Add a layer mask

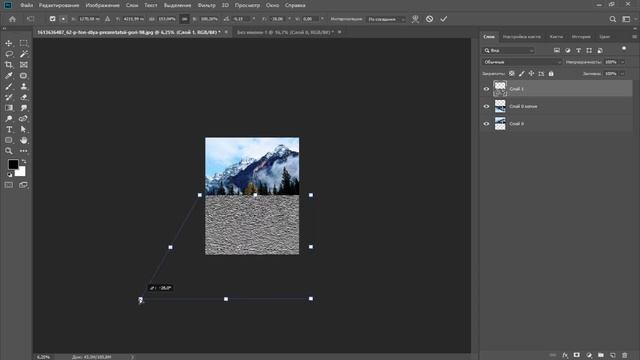(x=577, y=355)
